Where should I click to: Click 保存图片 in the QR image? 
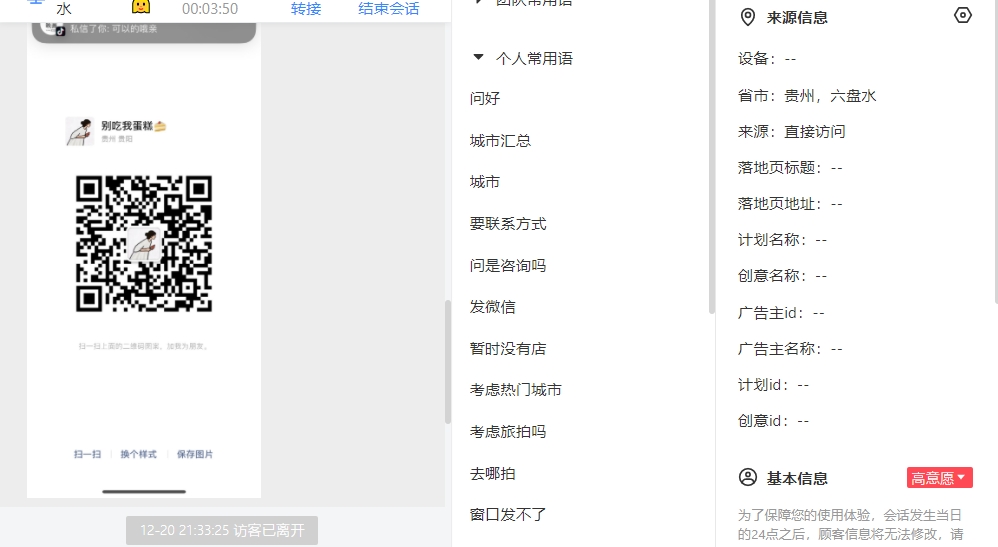[x=195, y=454]
